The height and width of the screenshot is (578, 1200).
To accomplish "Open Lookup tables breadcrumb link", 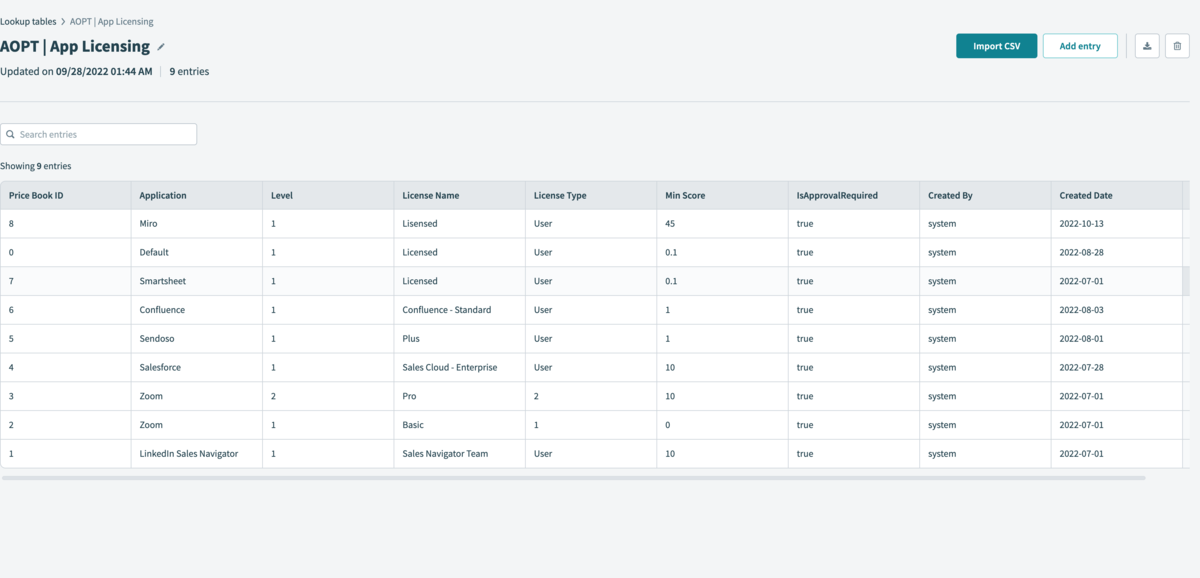I will [x=28, y=21].
